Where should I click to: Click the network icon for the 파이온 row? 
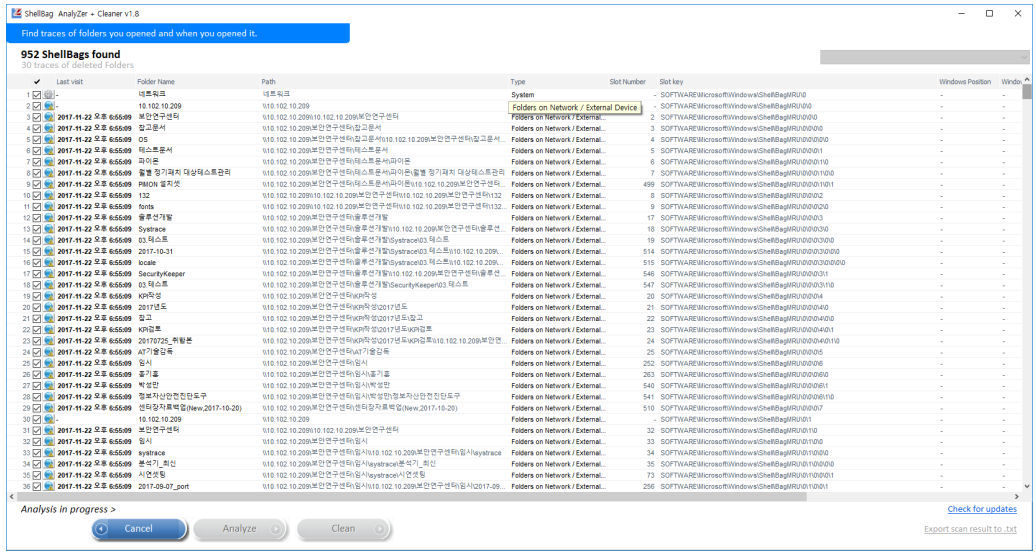[48, 162]
